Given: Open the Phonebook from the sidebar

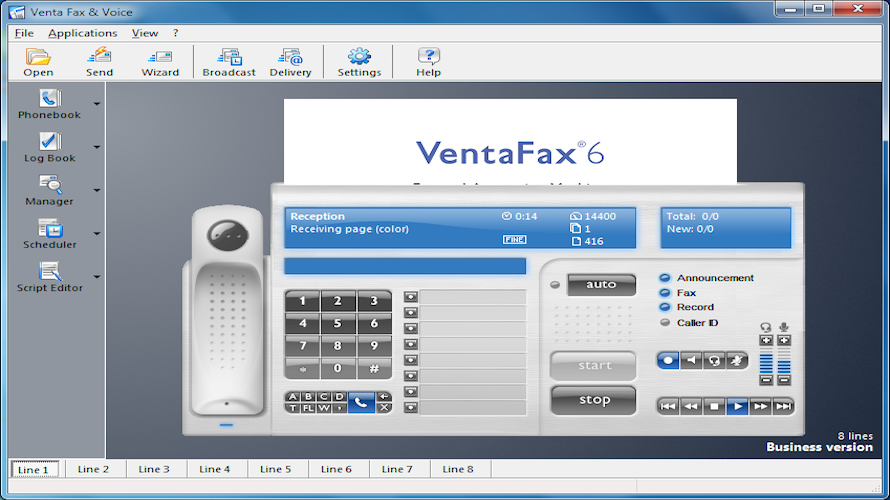Looking at the screenshot, I should tap(49, 104).
